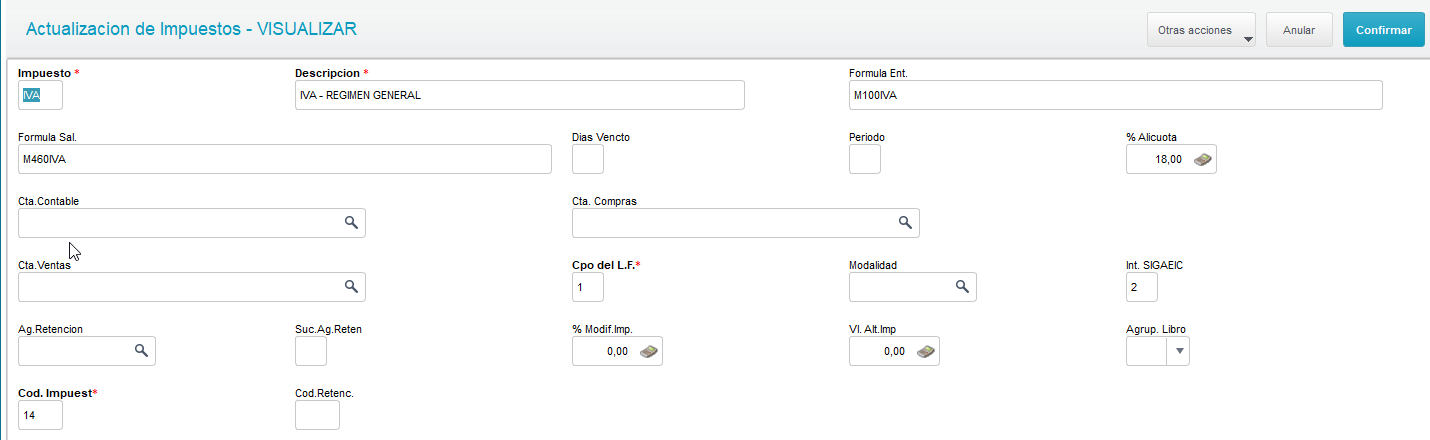Click the Confirmar button
Screen dimensions: 1430x440
tap(1383, 30)
